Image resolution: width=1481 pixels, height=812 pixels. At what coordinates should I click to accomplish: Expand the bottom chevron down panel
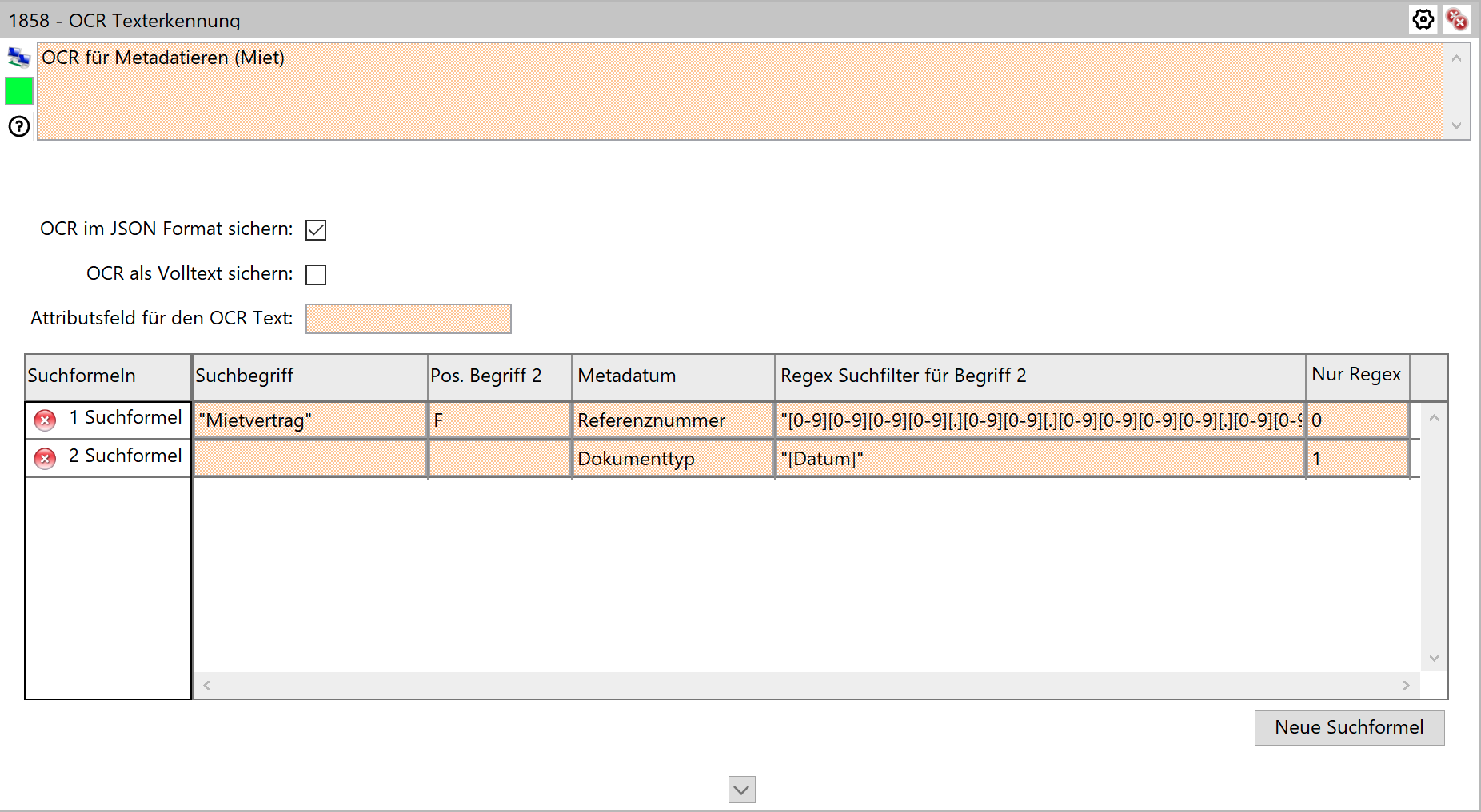pos(741,790)
